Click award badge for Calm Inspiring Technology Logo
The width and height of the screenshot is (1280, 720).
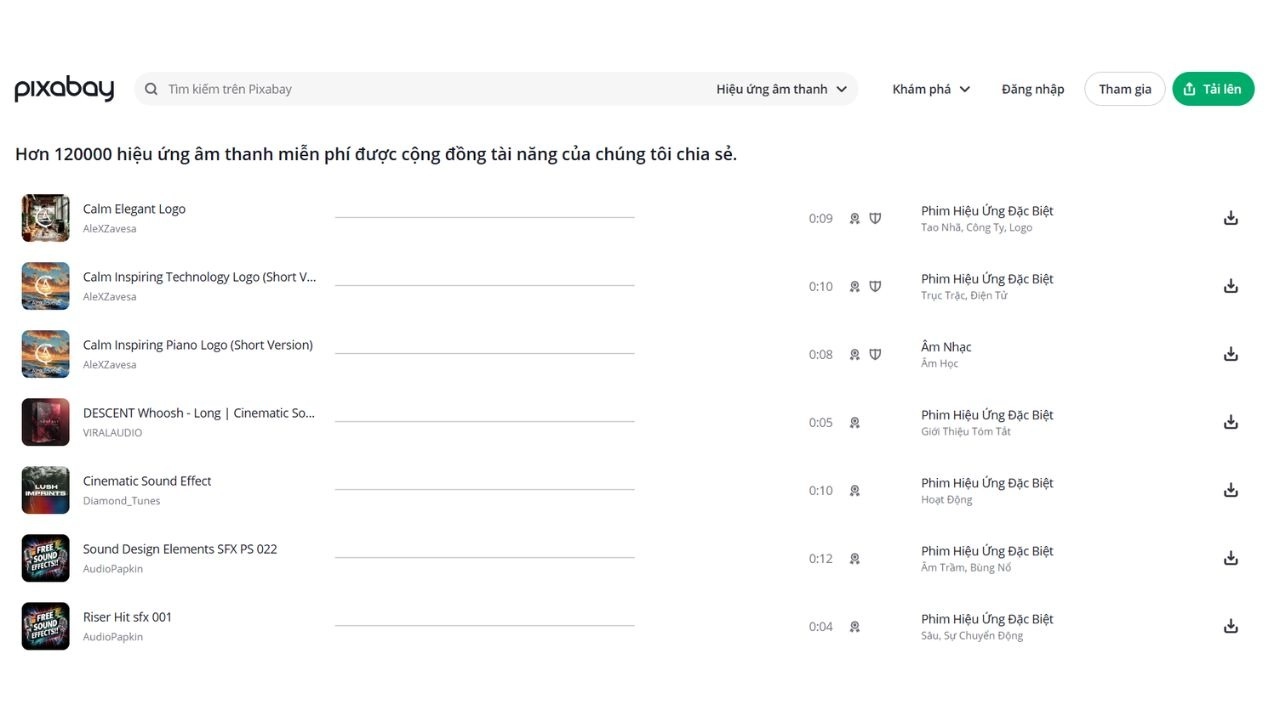tap(855, 286)
